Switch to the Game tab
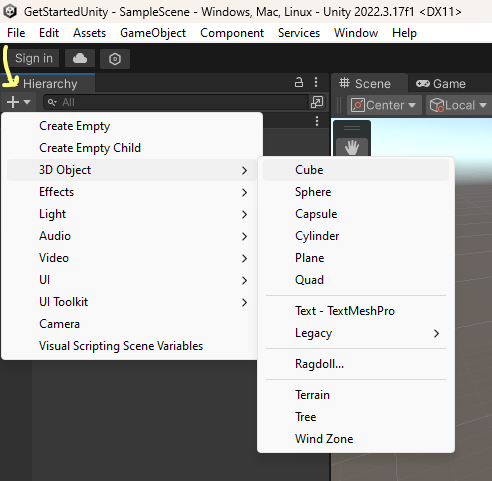The image size is (492, 481). (441, 84)
